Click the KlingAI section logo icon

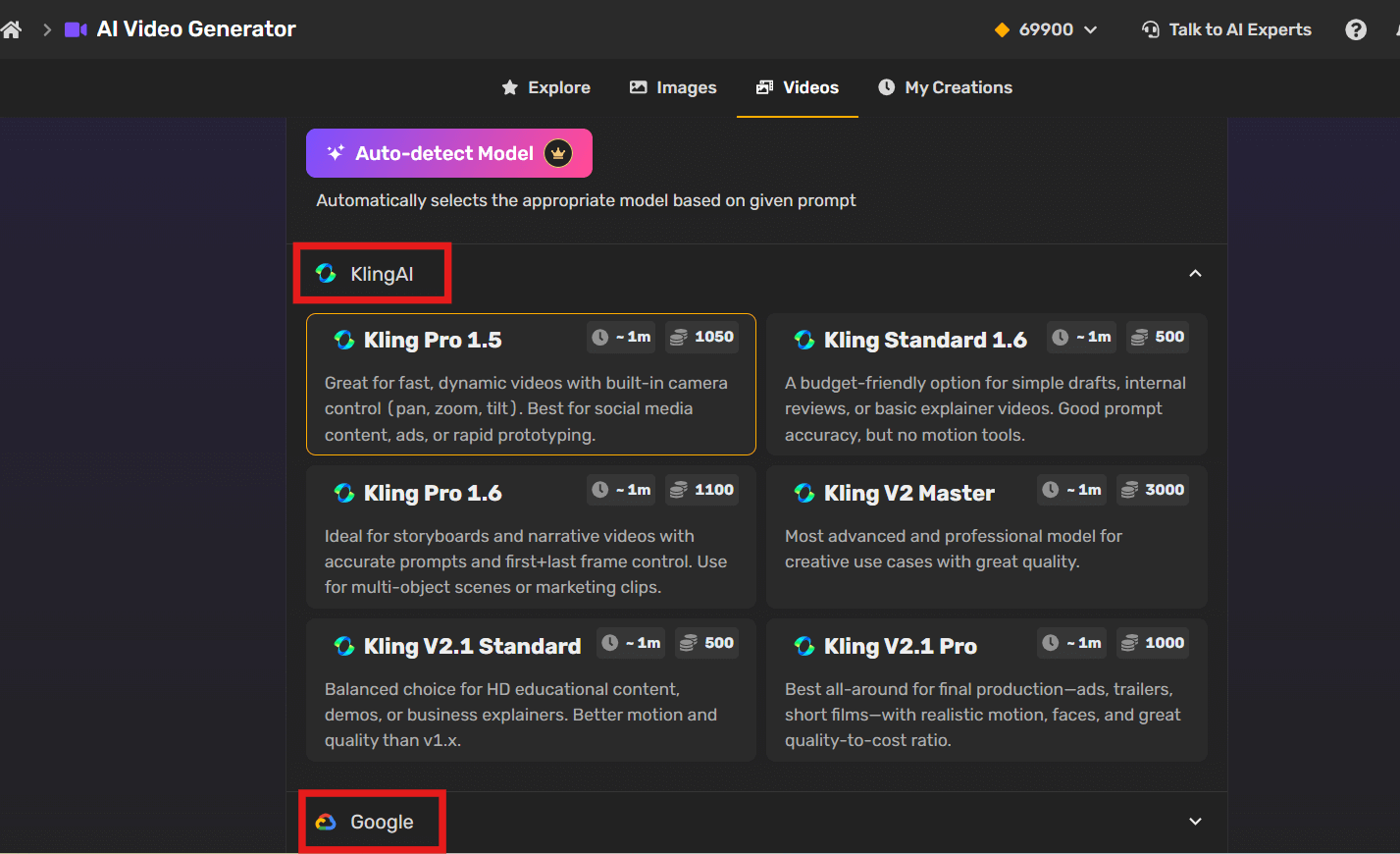tap(326, 273)
